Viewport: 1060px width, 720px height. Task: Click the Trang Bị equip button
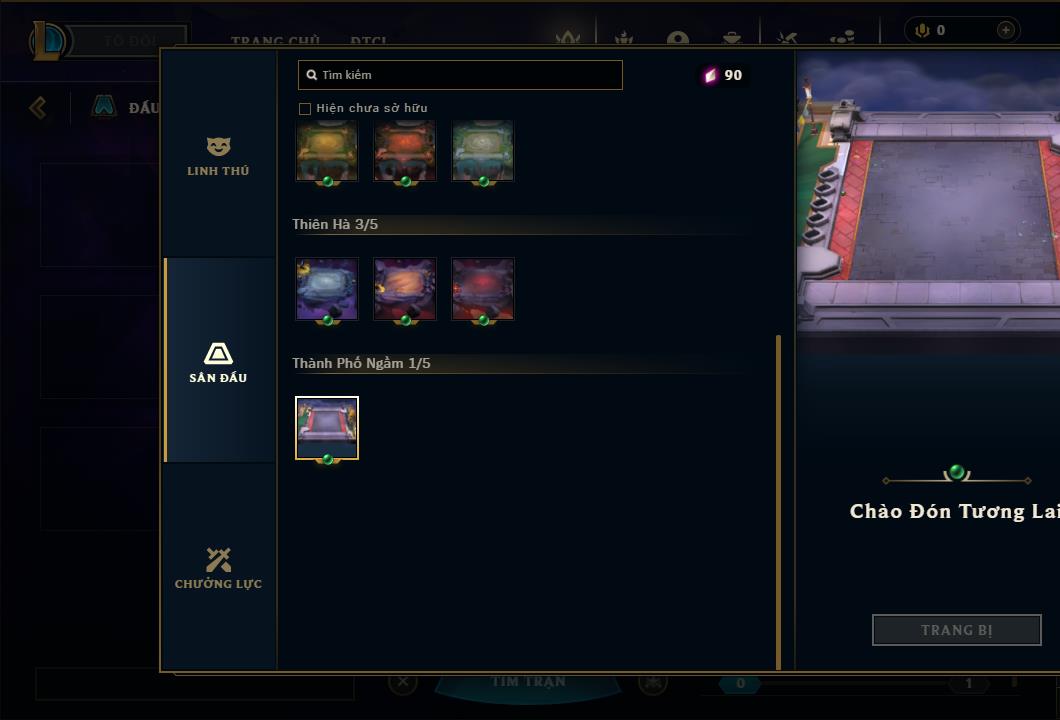(957, 630)
